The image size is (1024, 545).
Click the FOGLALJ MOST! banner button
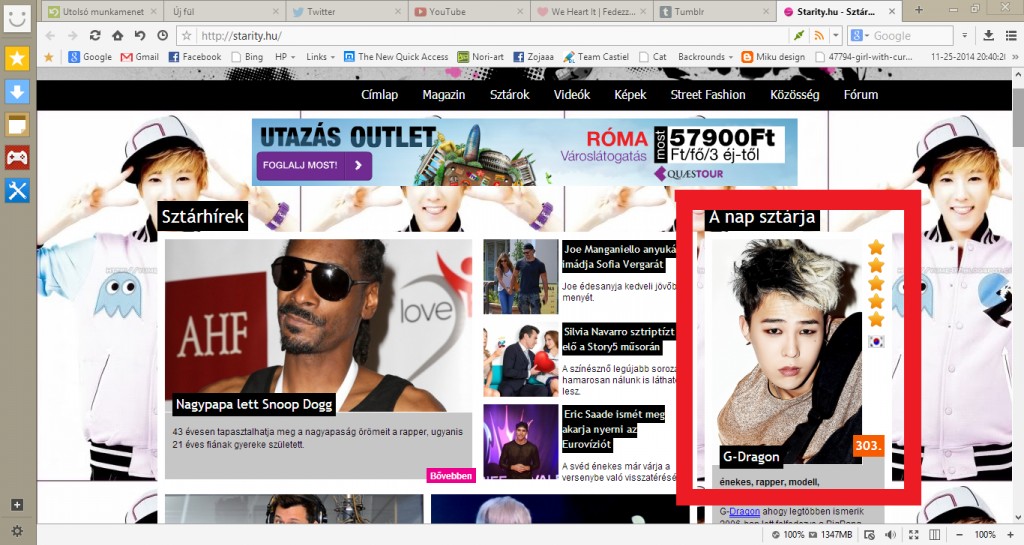[x=314, y=165]
